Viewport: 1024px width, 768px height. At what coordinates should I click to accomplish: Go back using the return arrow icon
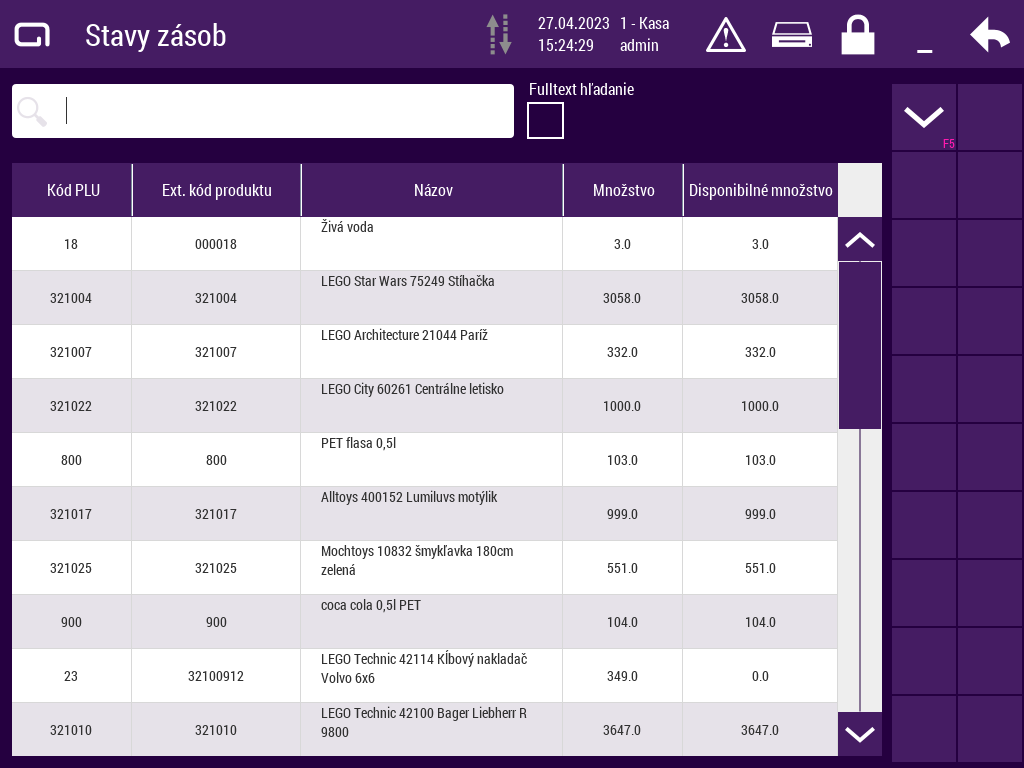989,35
